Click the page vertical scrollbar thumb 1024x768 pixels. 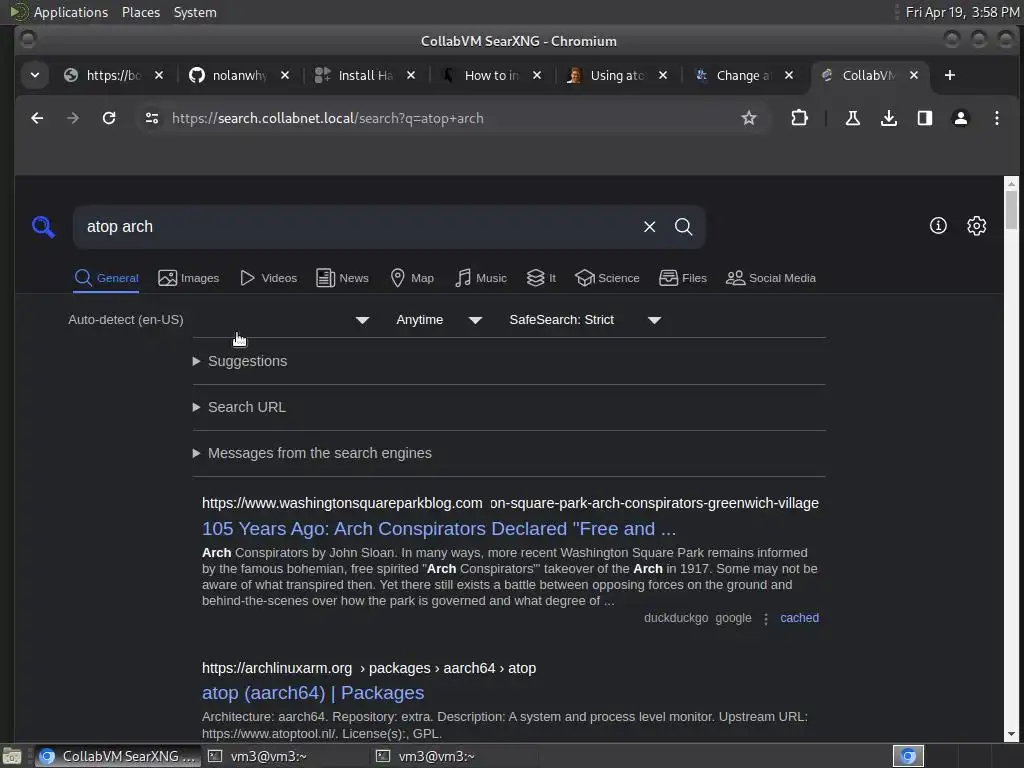(x=1012, y=210)
